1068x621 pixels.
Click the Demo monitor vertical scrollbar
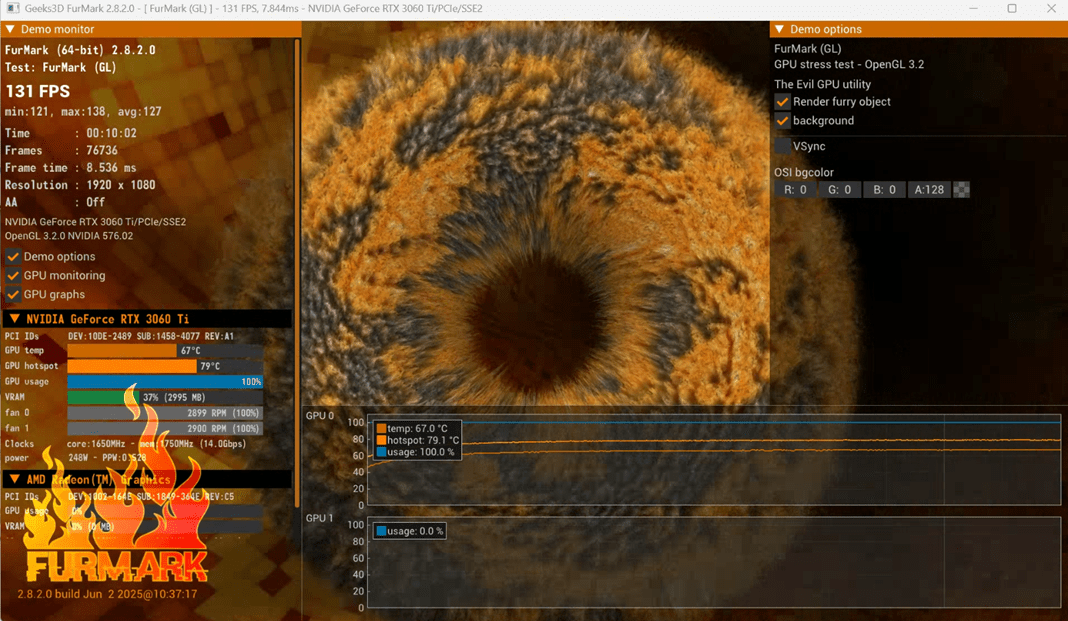[297, 272]
